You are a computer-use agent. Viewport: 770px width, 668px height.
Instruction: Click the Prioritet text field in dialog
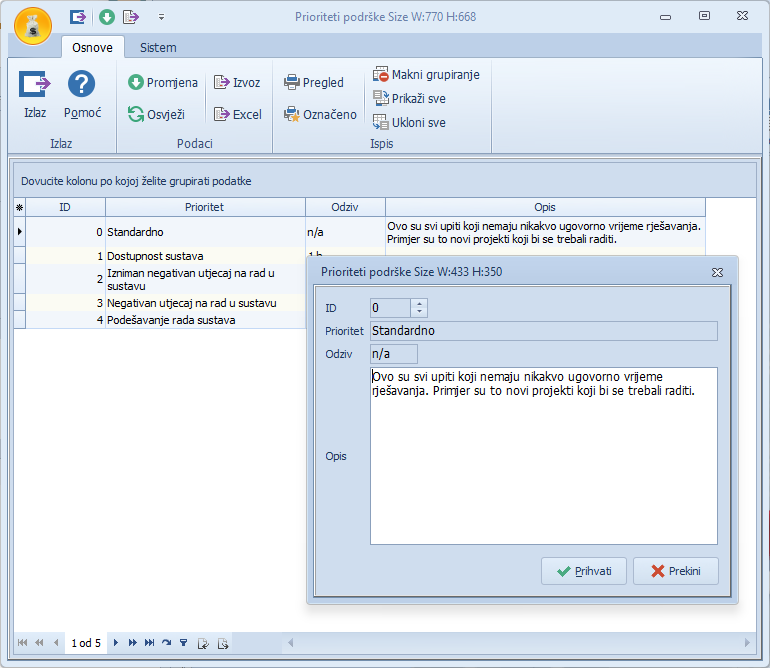(543, 331)
